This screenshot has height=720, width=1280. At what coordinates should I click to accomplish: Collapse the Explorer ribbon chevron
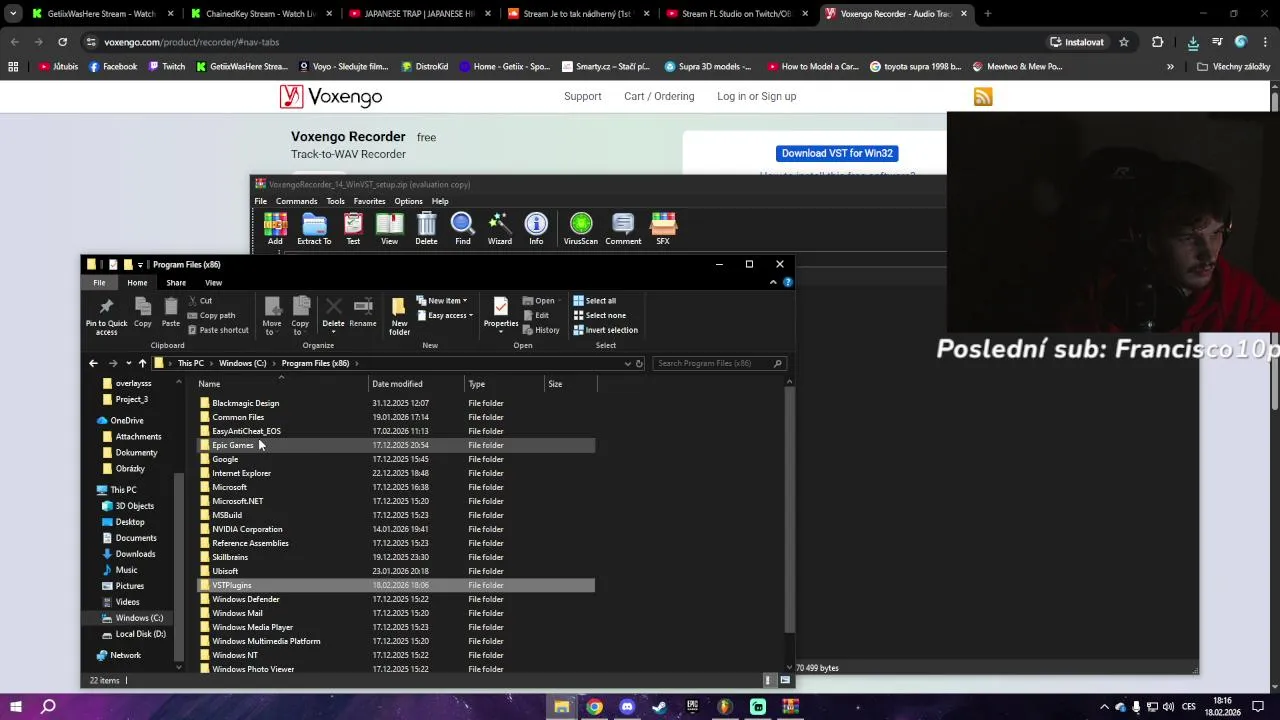tap(773, 282)
